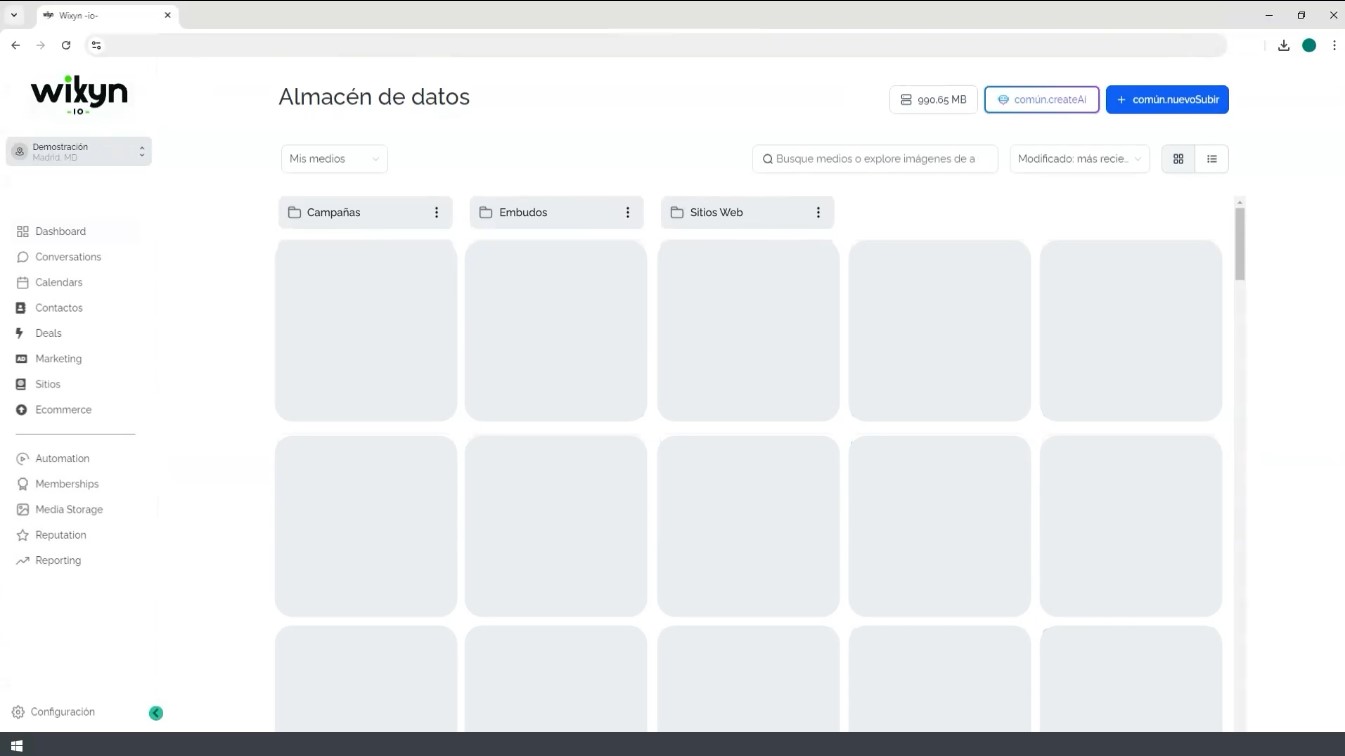The height and width of the screenshot is (756, 1345).
Task: Open Embudos folder options menu
Action: (x=628, y=212)
